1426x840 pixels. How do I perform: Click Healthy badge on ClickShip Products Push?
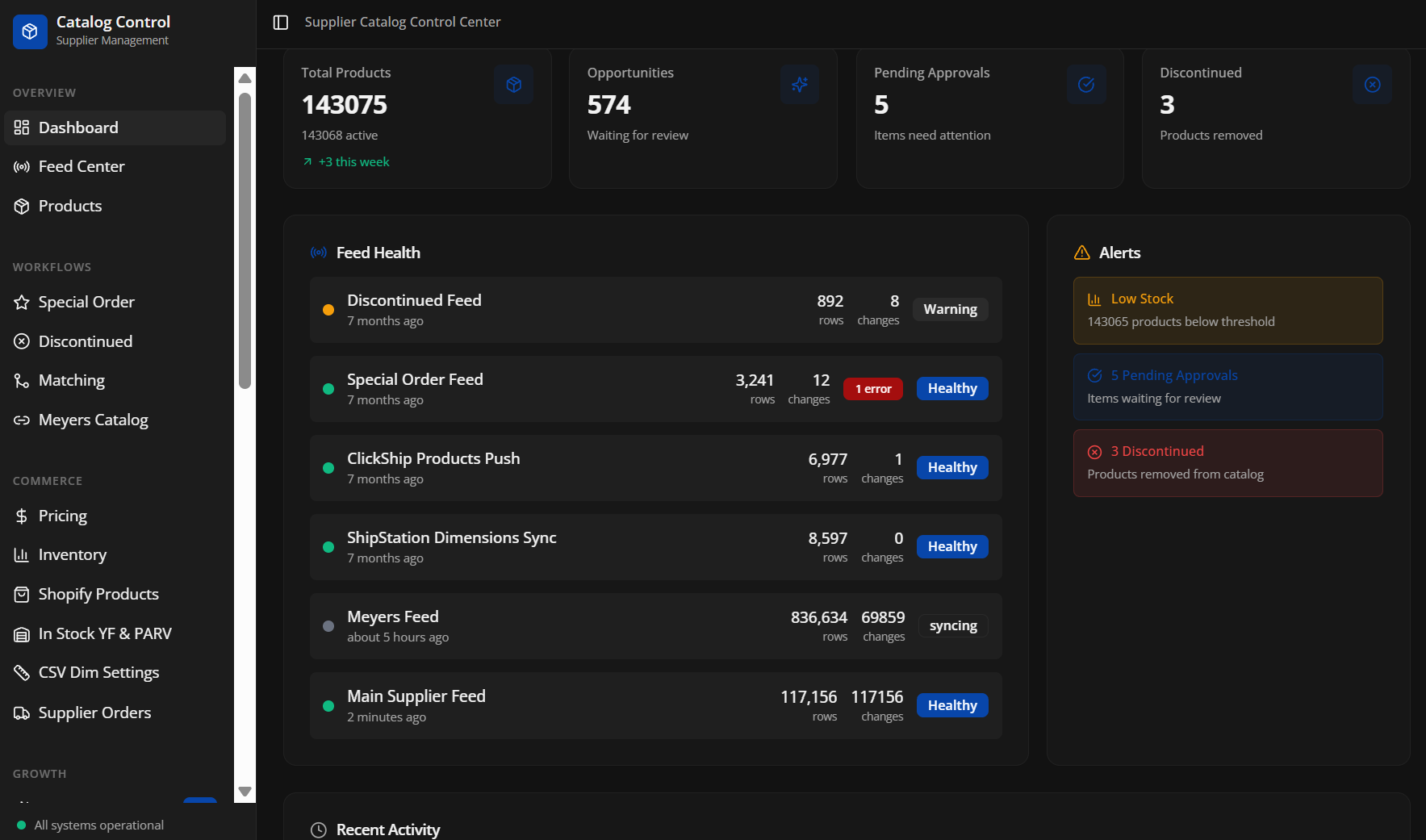click(952, 468)
